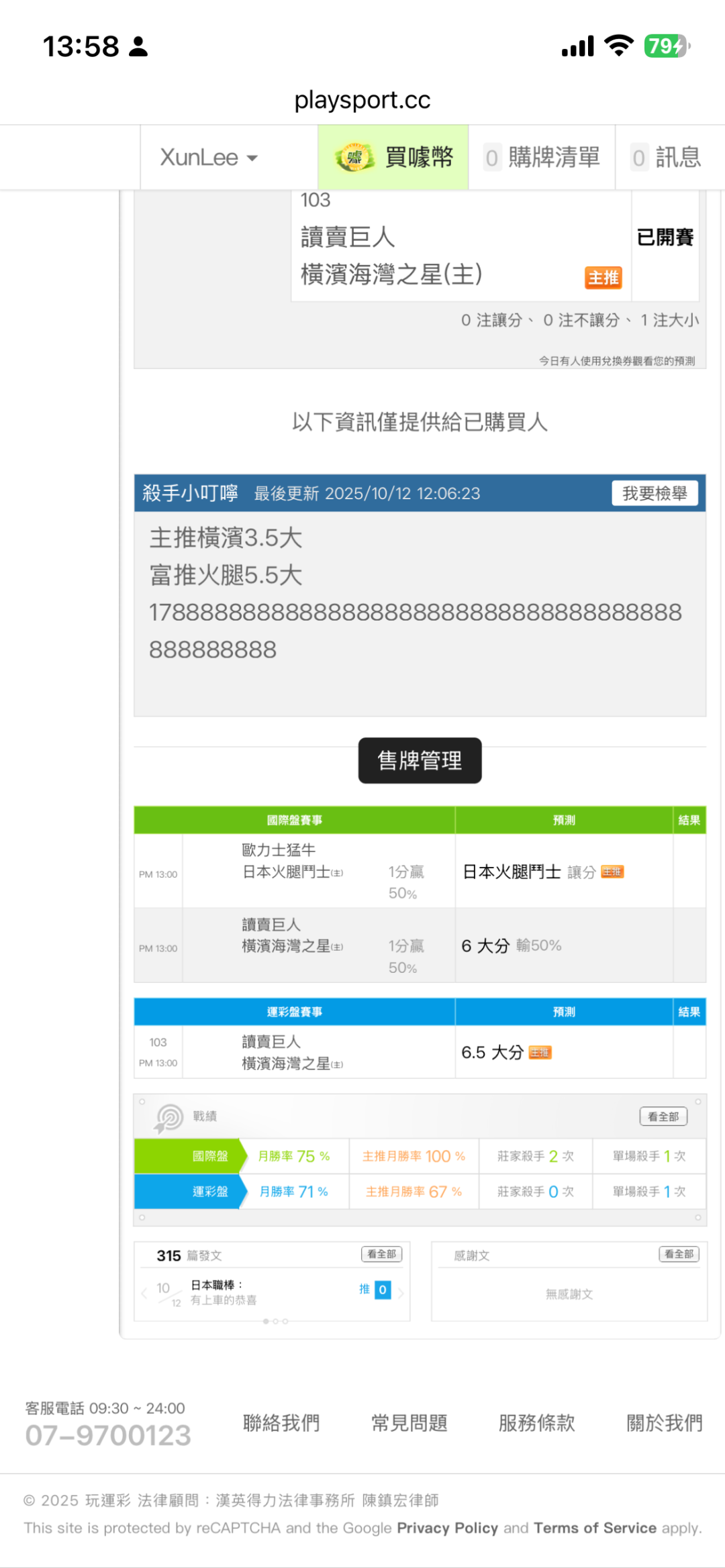This screenshot has height=1568, width=725.
Task: Tap the 買噱幣 coin icon
Action: click(354, 158)
